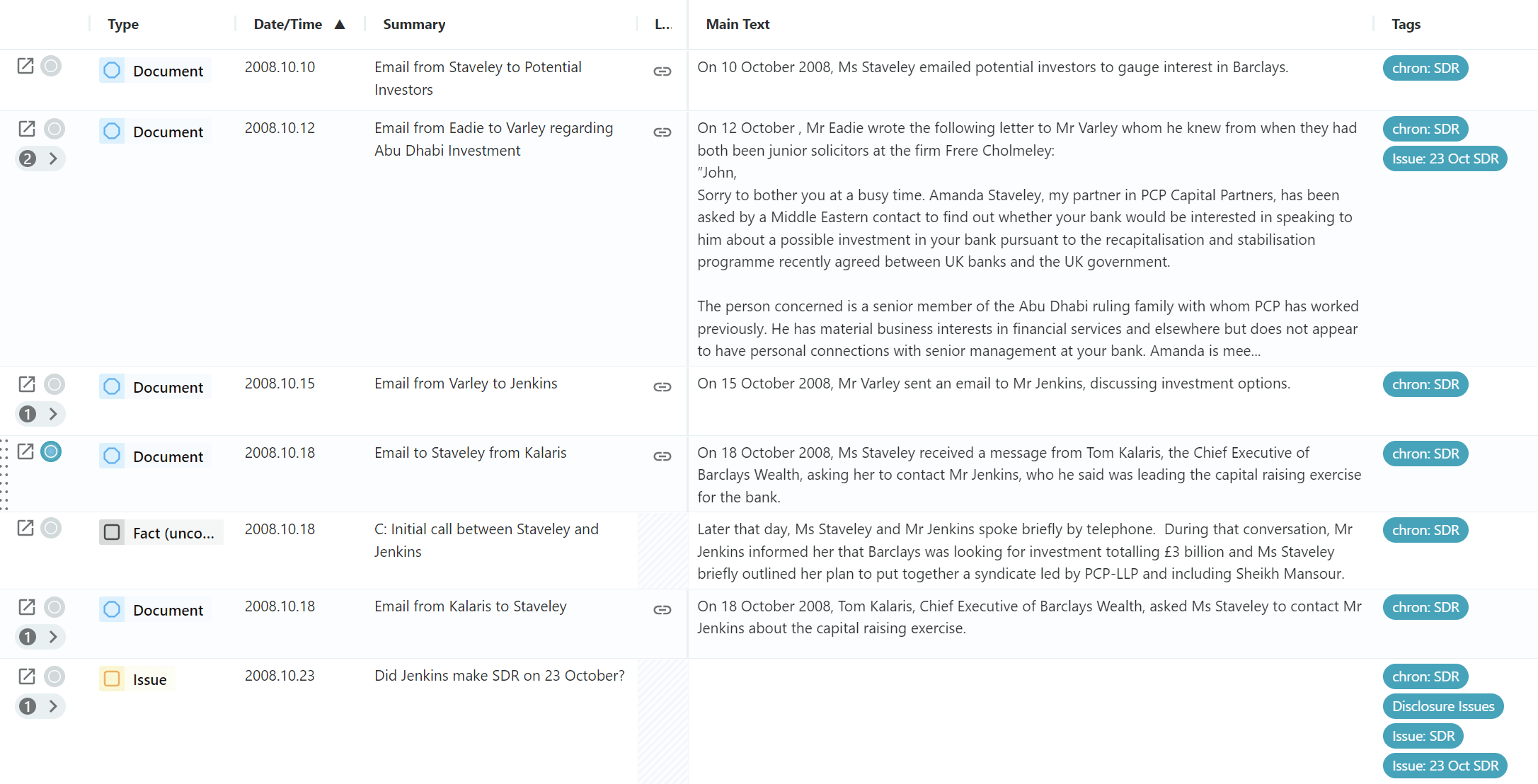Viewport: 1538px width, 784px height.
Task: Click link icon for Eadie to Varley email
Action: [662, 132]
